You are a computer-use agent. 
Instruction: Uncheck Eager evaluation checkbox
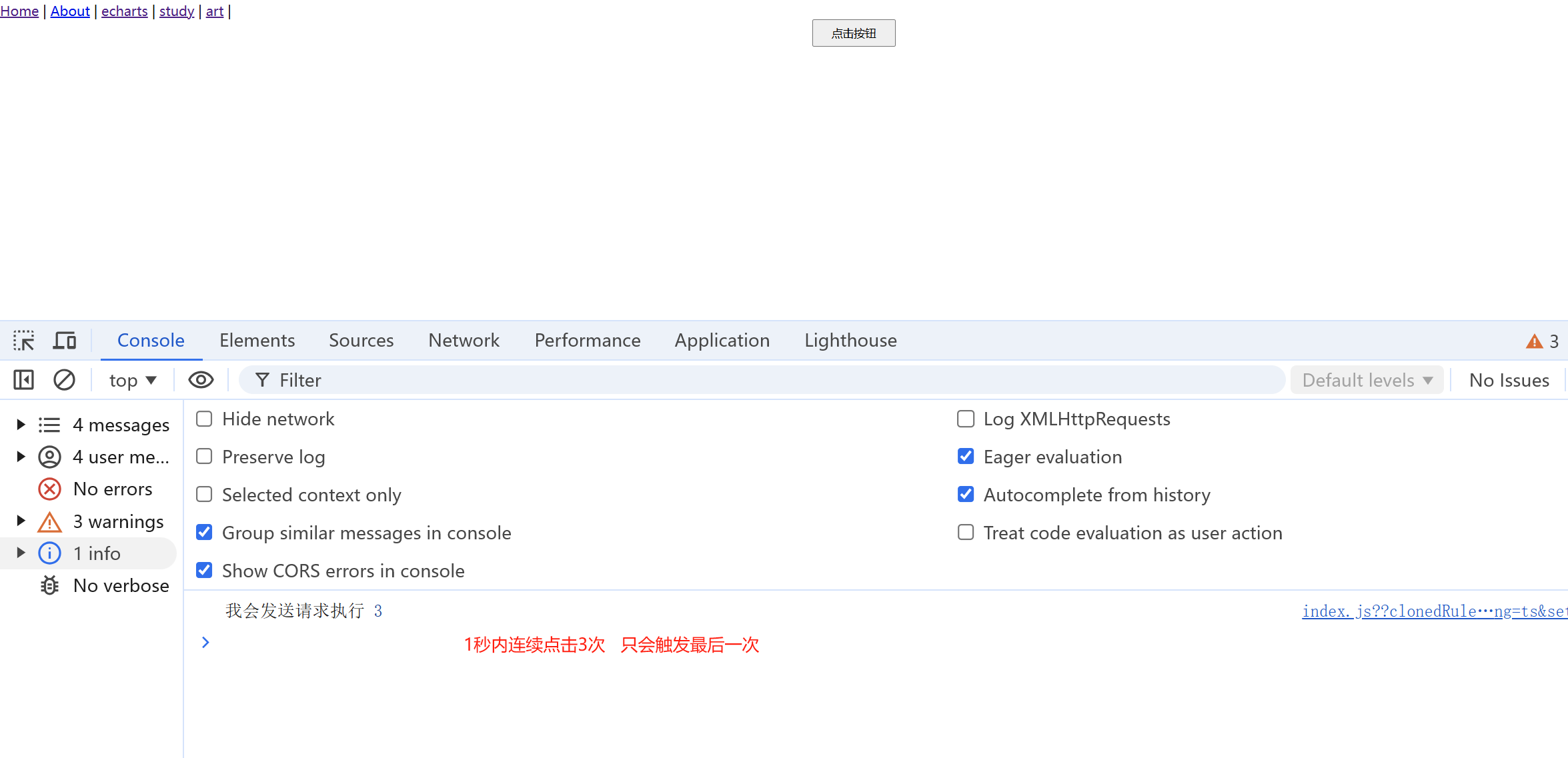point(966,457)
